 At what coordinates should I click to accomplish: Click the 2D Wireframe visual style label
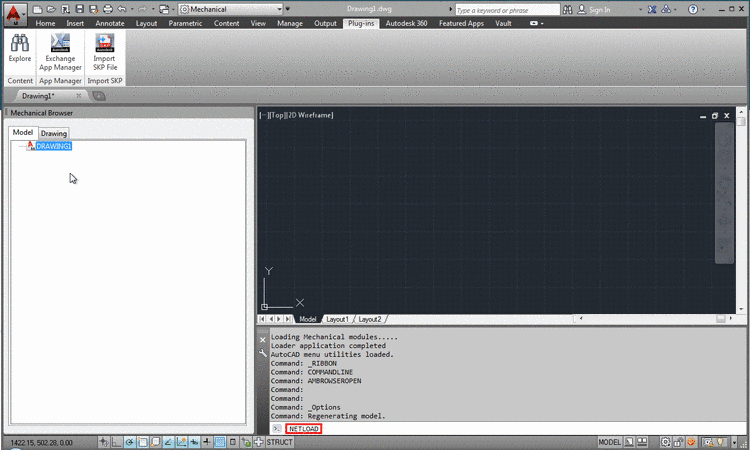pyautogui.click(x=310, y=115)
